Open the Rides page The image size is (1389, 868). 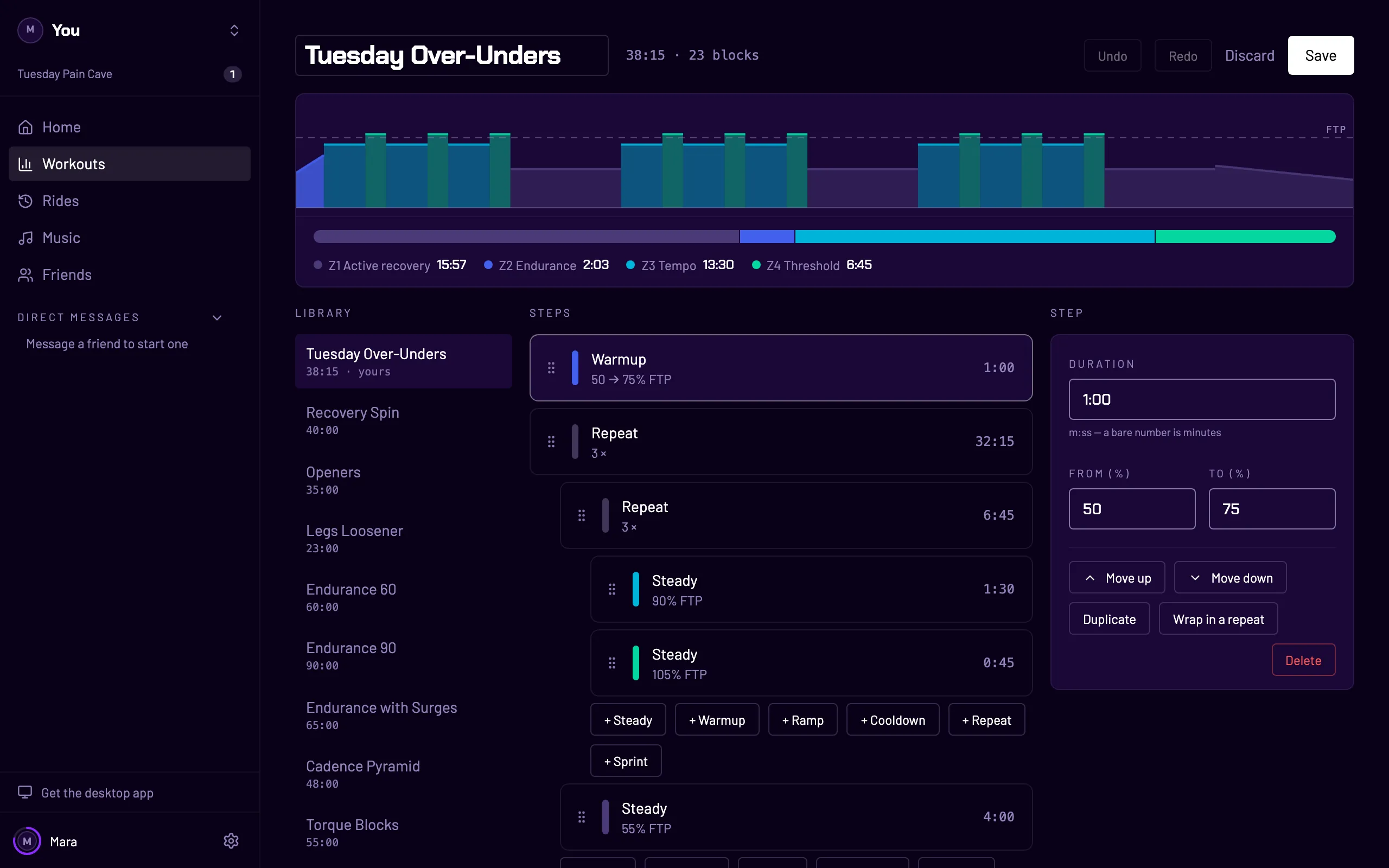(x=130, y=201)
